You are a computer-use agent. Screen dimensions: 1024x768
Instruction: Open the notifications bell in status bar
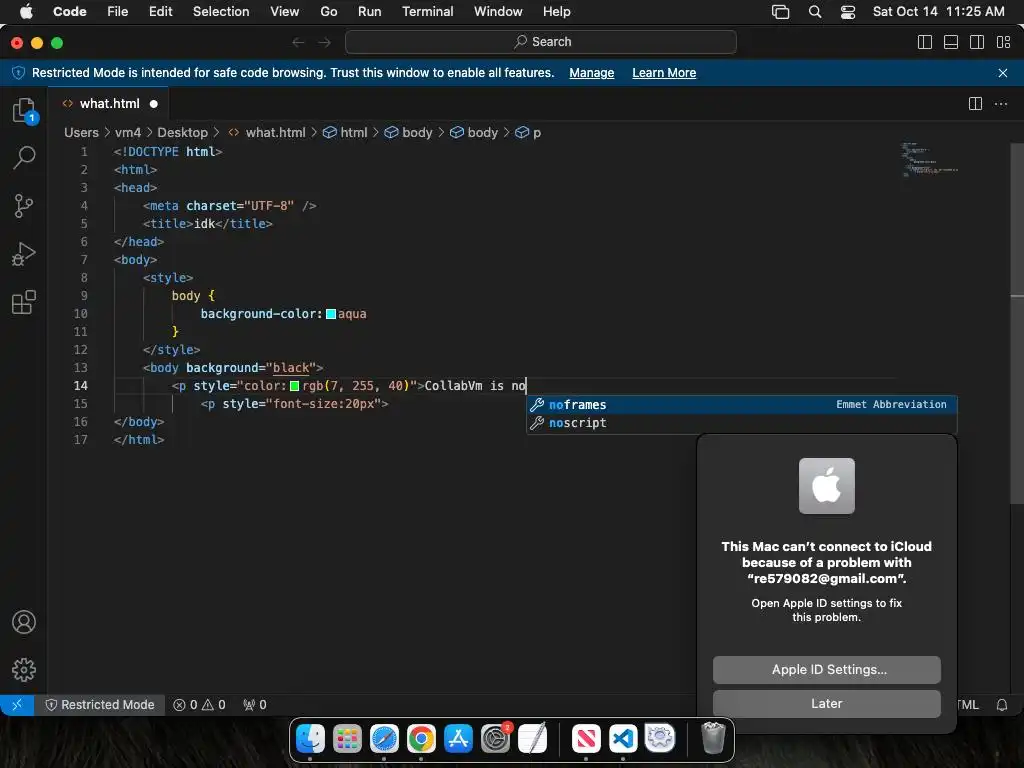coord(1002,705)
